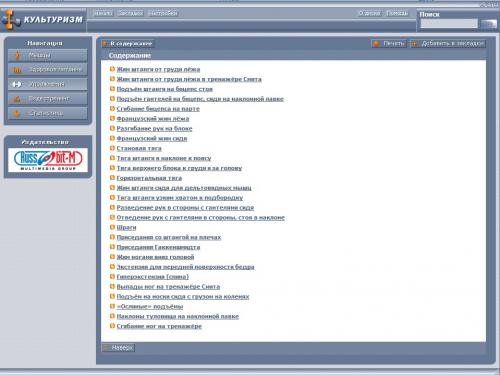Click the search go button beside Поиск field

pyautogui.click(x=488, y=24)
